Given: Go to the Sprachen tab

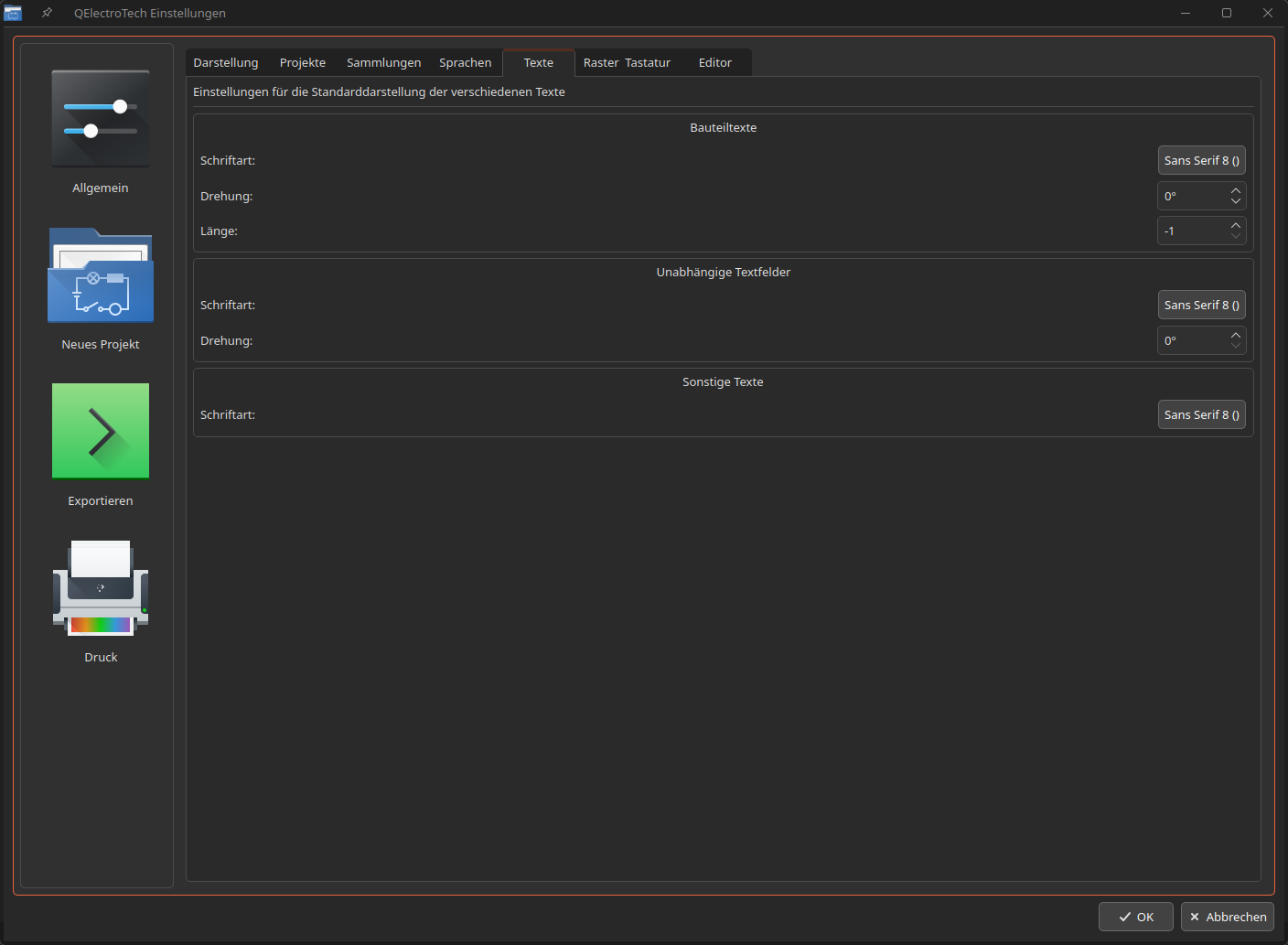Looking at the screenshot, I should (465, 63).
